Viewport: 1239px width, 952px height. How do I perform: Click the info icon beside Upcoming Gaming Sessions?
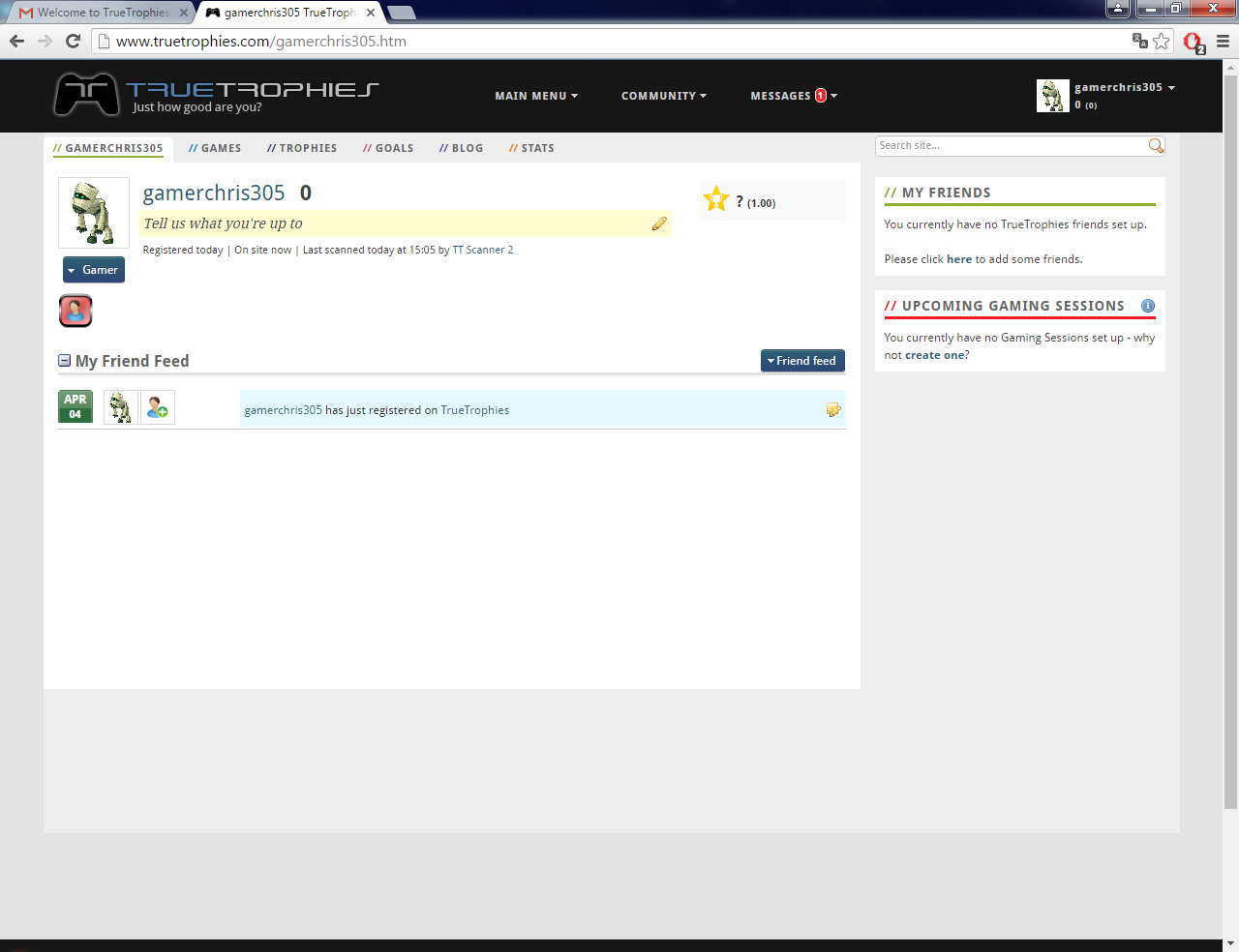(x=1148, y=306)
